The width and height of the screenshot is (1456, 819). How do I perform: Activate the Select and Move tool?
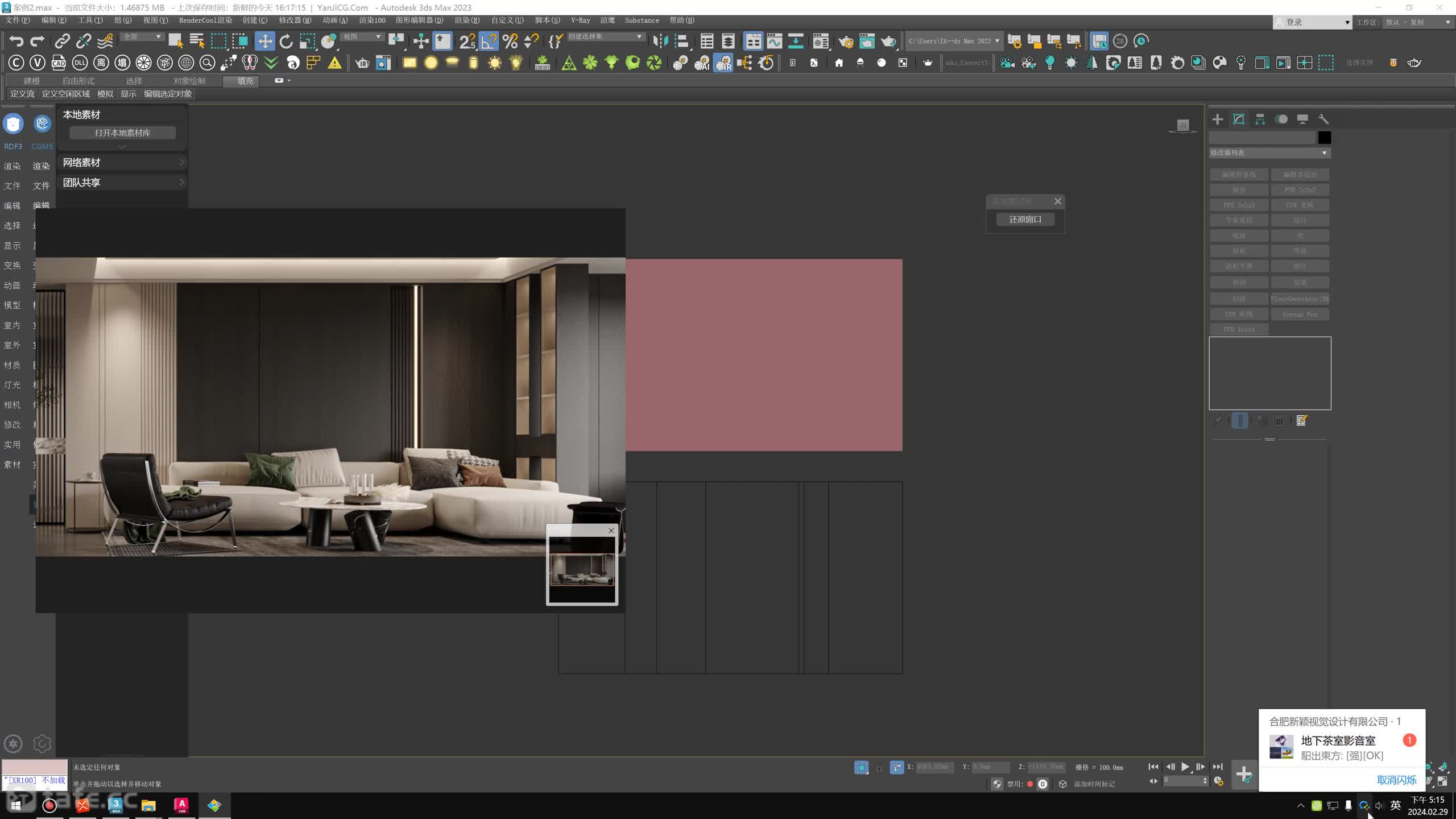264,41
